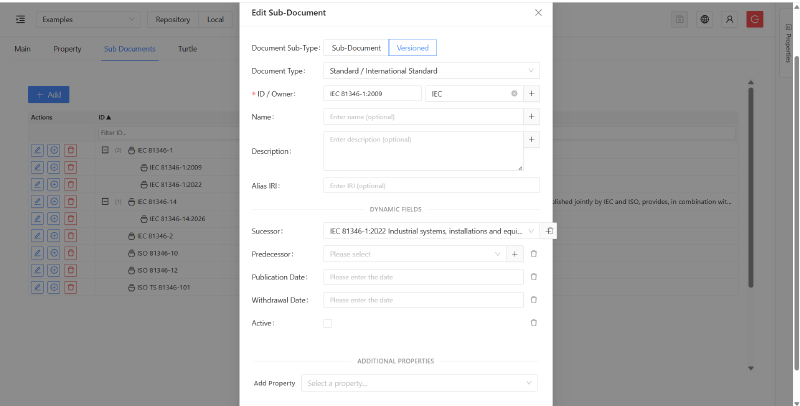The width and height of the screenshot is (800, 406).
Task: Delete the IEC 81346-14:2026 row
Action: [70, 219]
